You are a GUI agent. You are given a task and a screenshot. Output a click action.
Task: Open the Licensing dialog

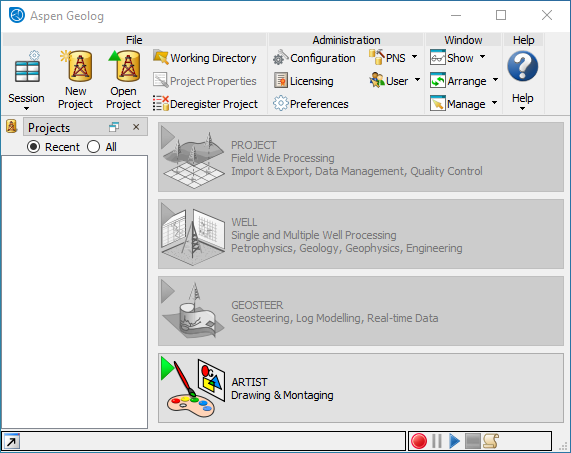[304, 81]
